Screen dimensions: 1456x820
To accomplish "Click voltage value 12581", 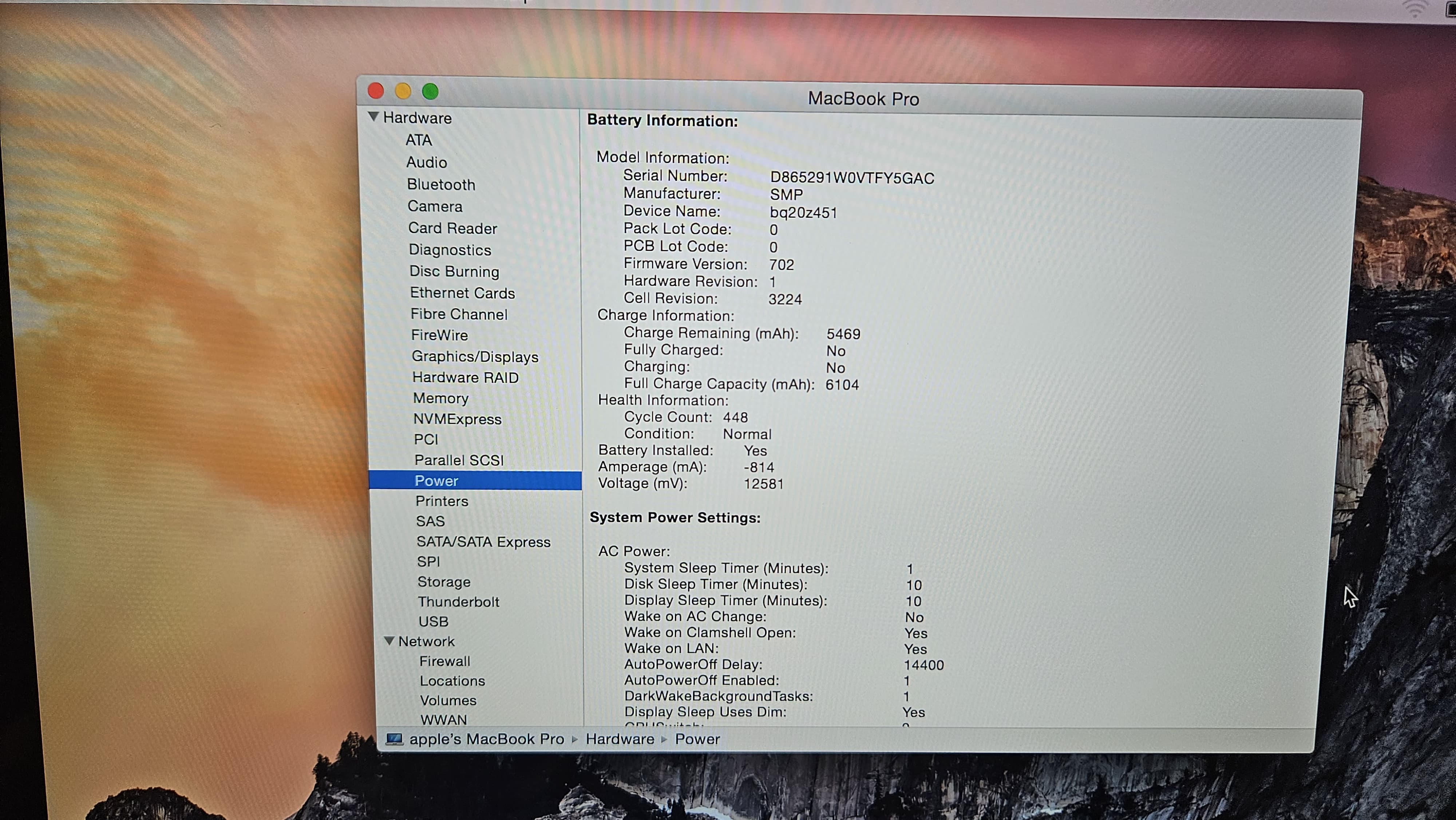I will (x=764, y=484).
